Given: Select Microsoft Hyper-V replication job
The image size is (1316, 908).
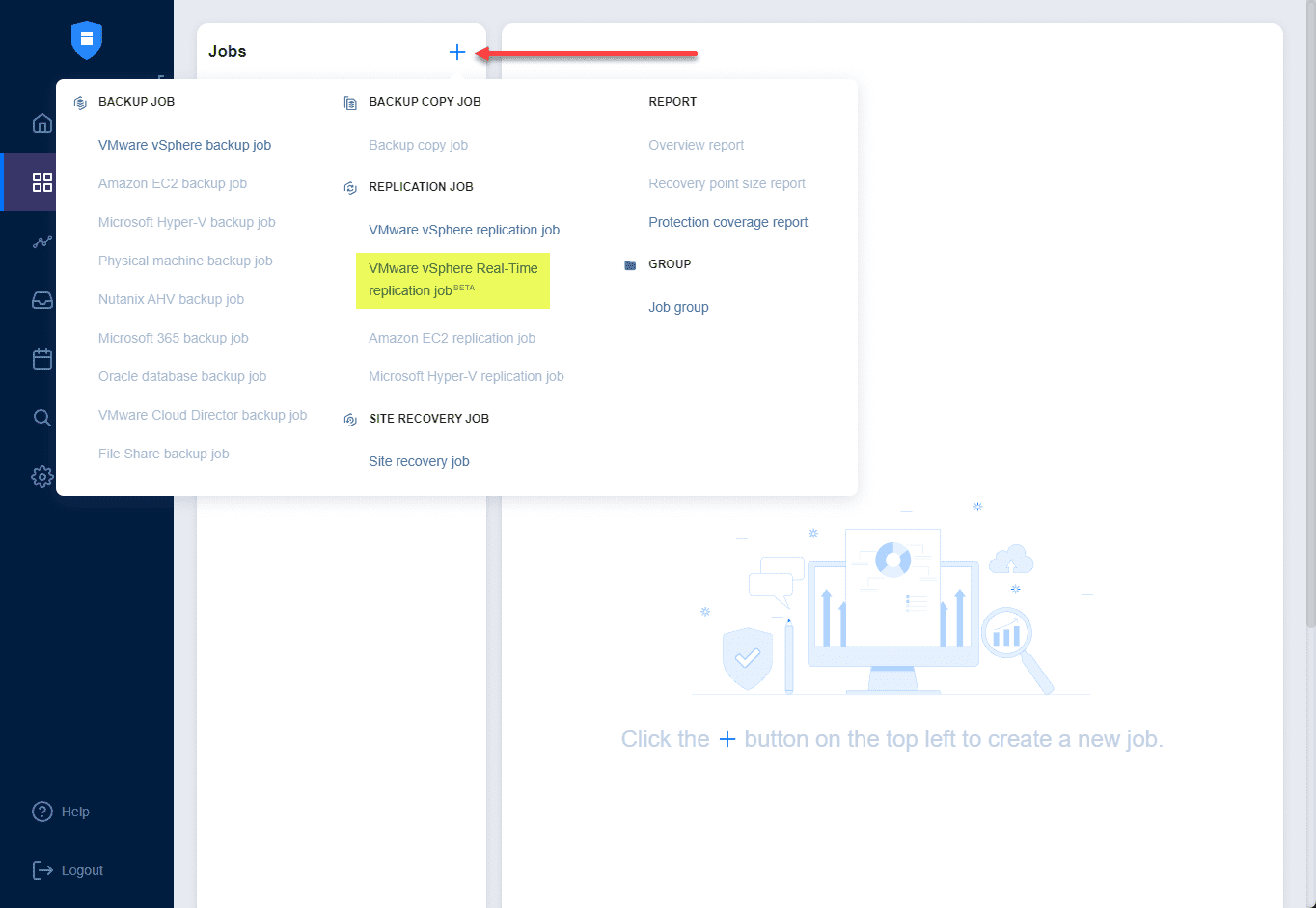Looking at the screenshot, I should click(x=466, y=376).
